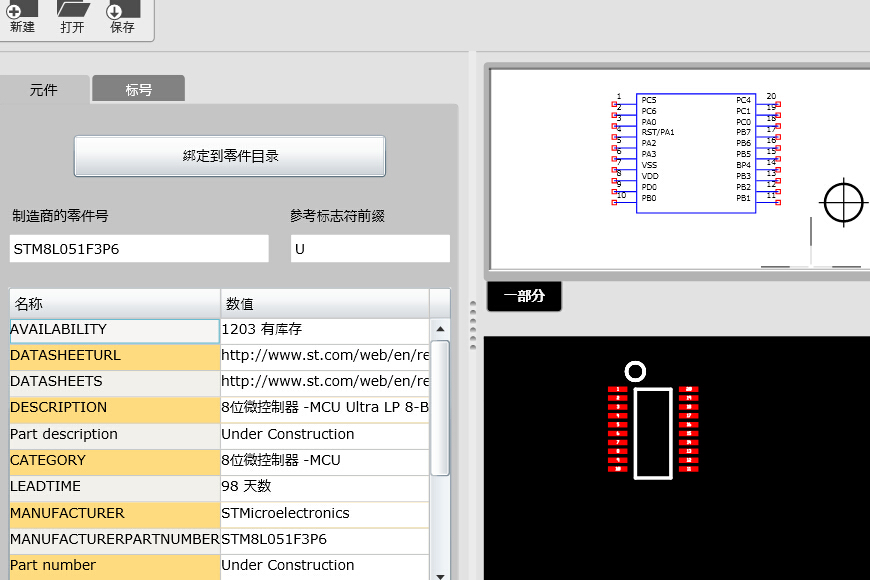The height and width of the screenshot is (580, 870).
Task: Select the DATASHEETURL row name
Action: point(115,357)
